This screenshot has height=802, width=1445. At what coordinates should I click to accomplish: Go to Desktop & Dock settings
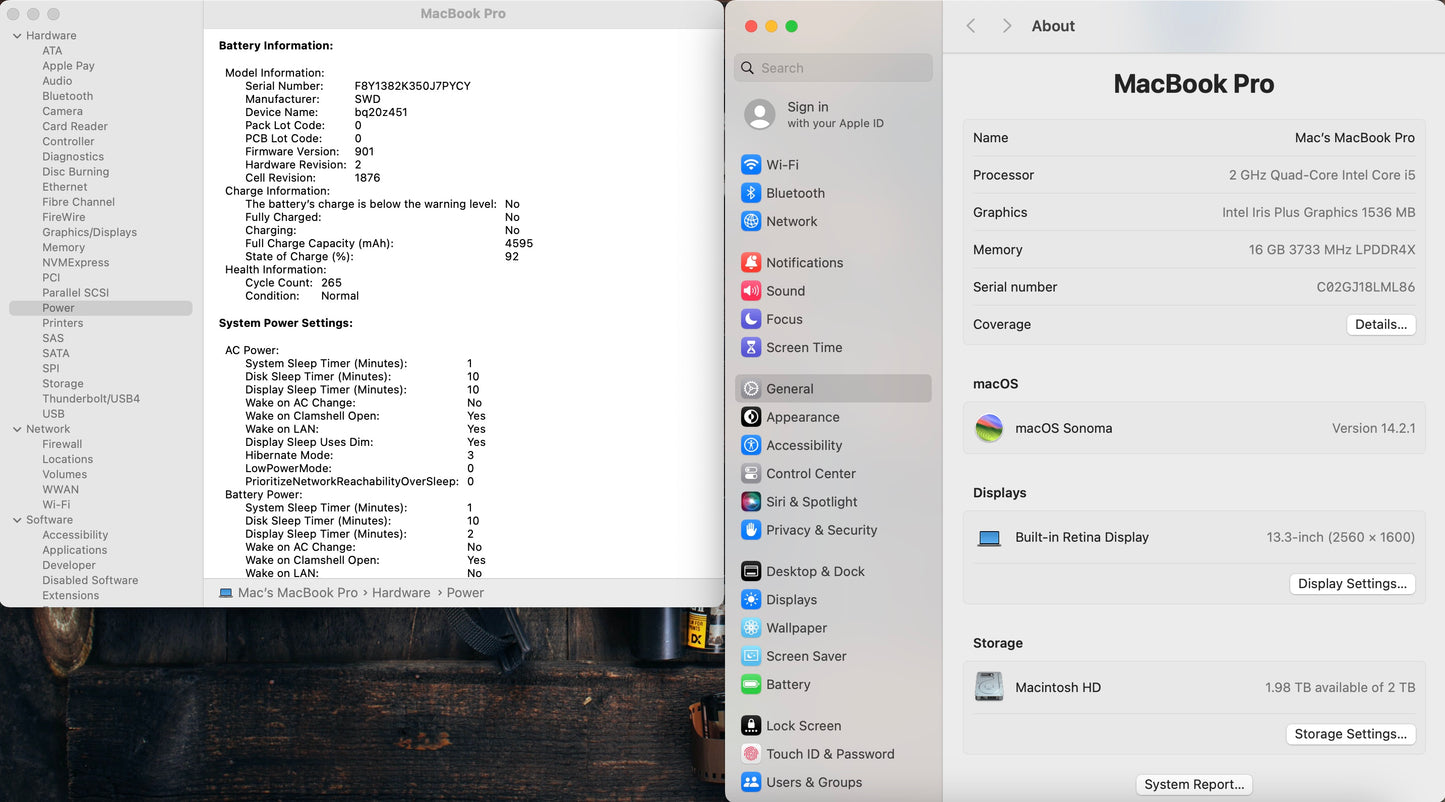click(x=815, y=572)
